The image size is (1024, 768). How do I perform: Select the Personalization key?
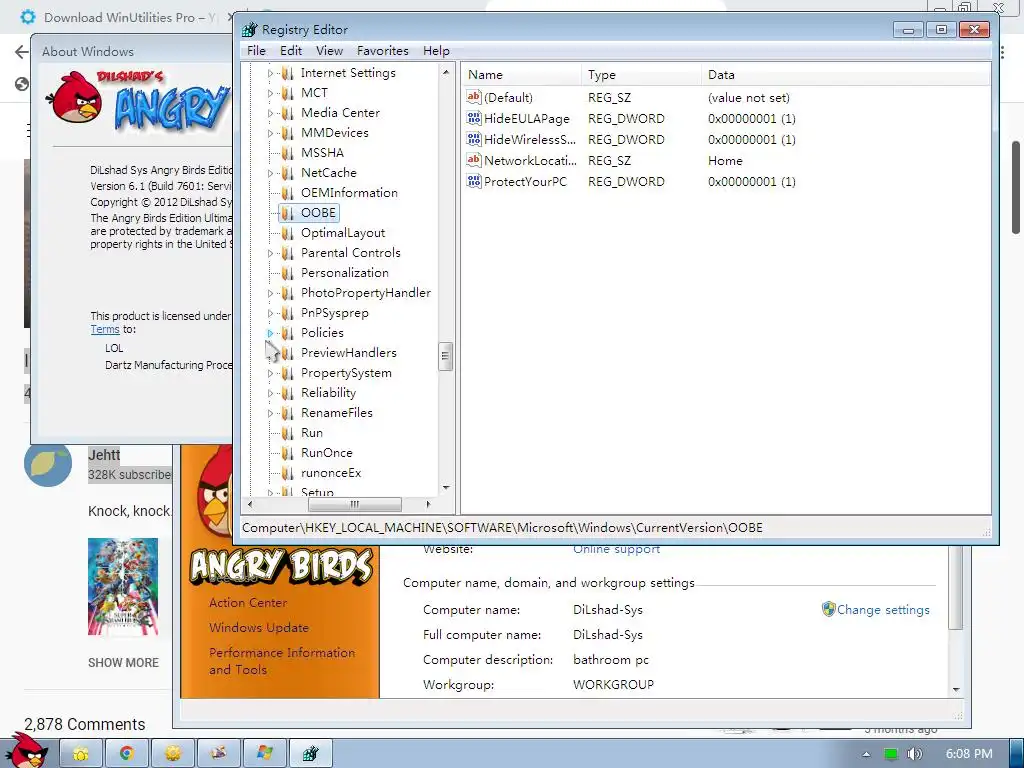[x=345, y=273]
